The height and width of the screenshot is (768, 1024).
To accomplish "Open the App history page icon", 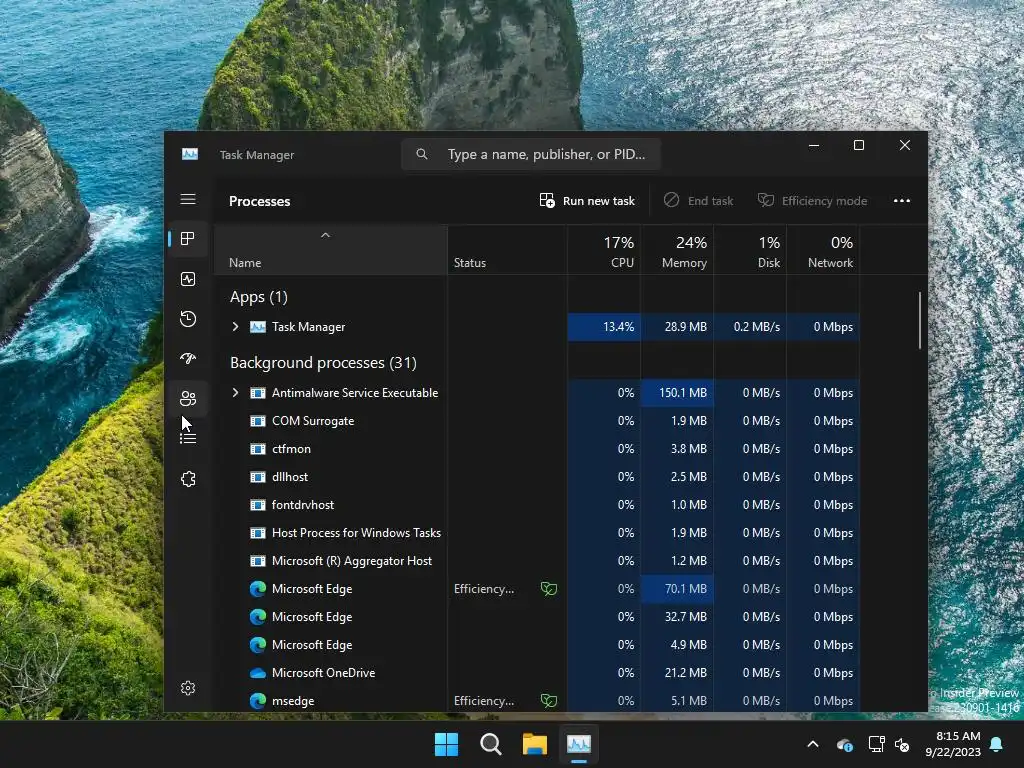I will [188, 319].
